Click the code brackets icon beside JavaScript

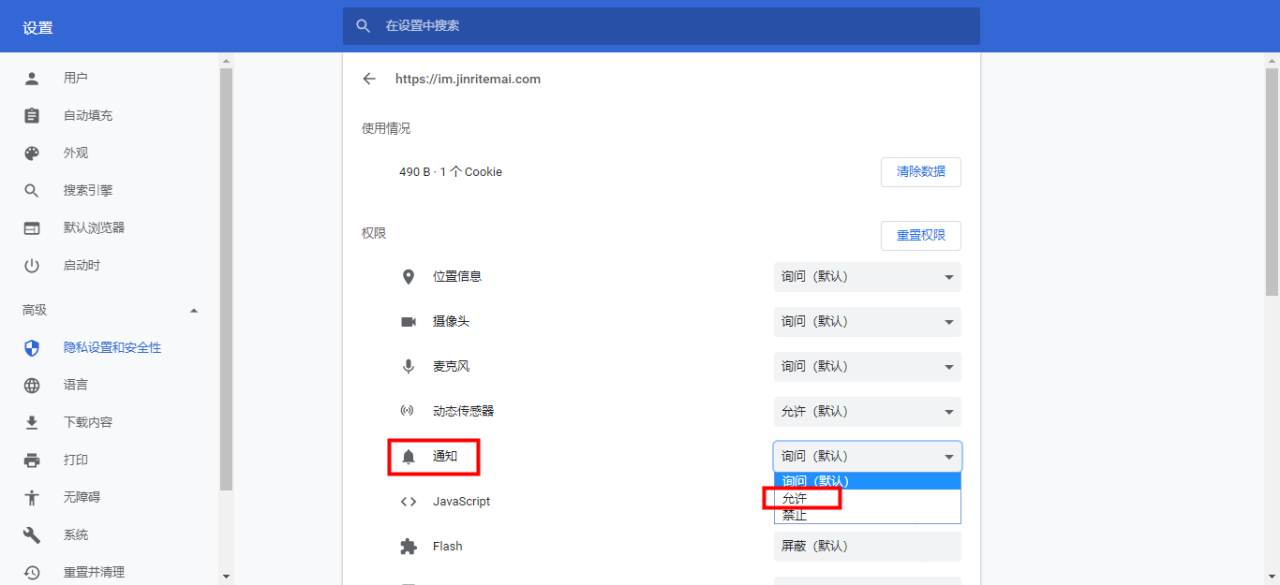[x=408, y=501]
